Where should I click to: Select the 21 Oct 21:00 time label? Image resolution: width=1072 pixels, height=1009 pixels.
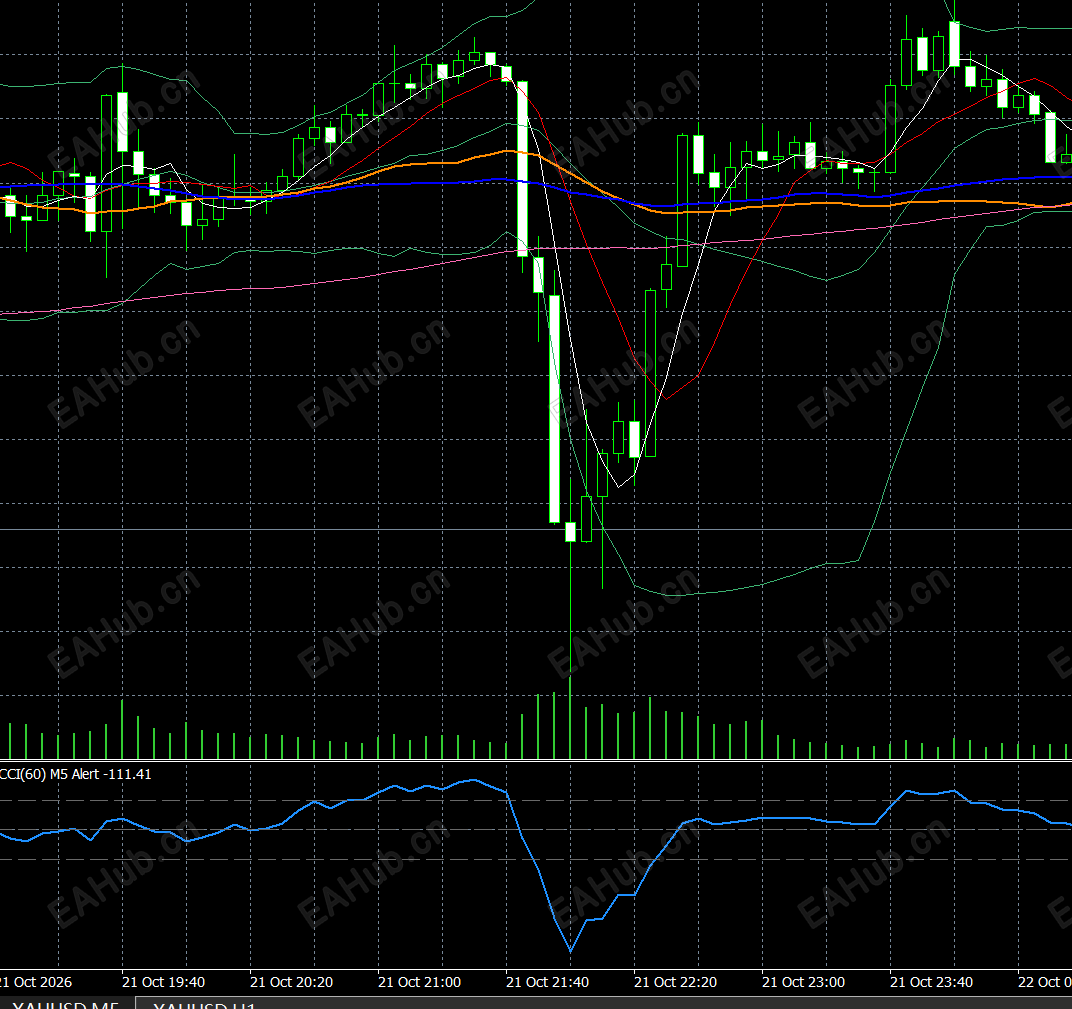tap(419, 982)
